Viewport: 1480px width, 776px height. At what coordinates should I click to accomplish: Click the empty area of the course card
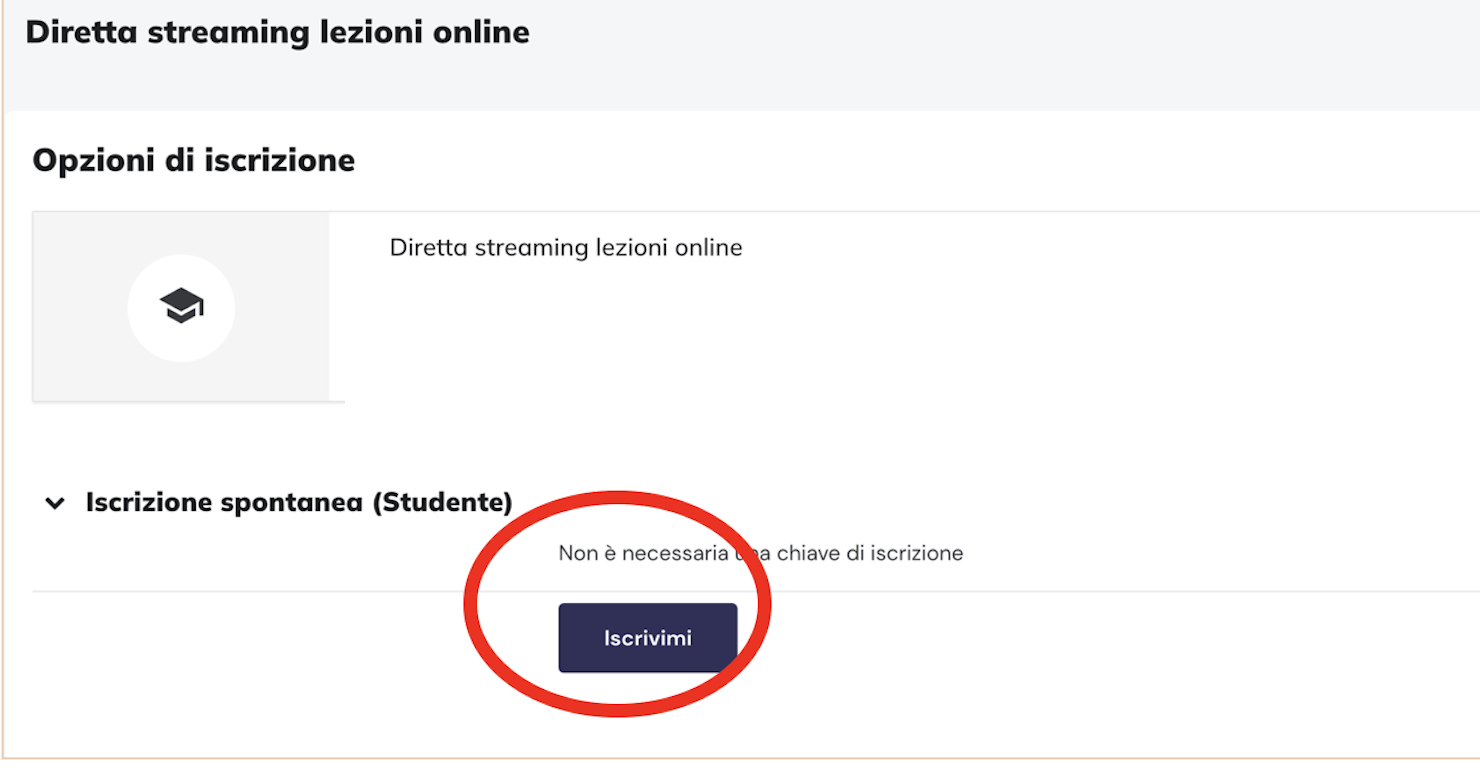(900, 330)
